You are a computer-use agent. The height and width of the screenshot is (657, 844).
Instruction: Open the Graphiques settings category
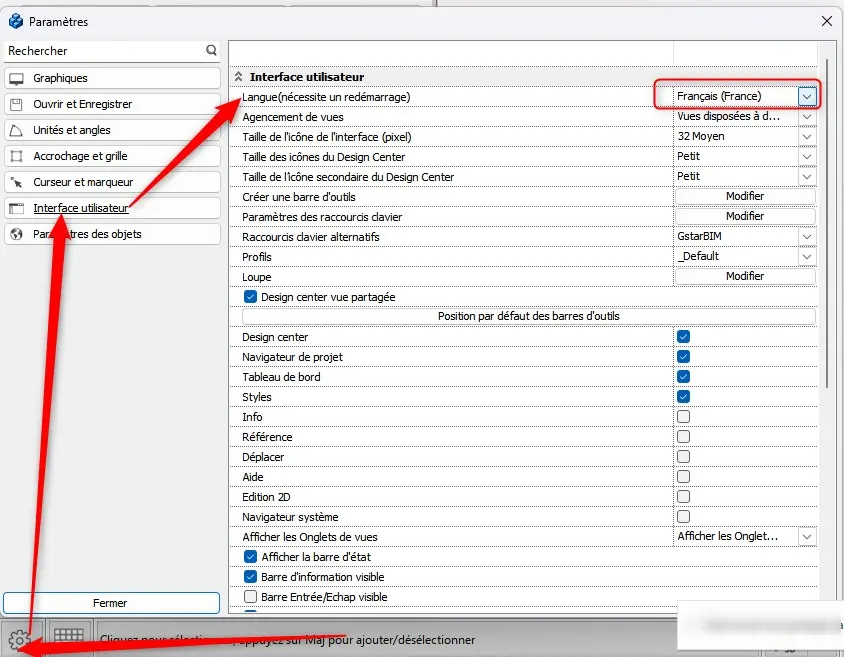[112, 78]
